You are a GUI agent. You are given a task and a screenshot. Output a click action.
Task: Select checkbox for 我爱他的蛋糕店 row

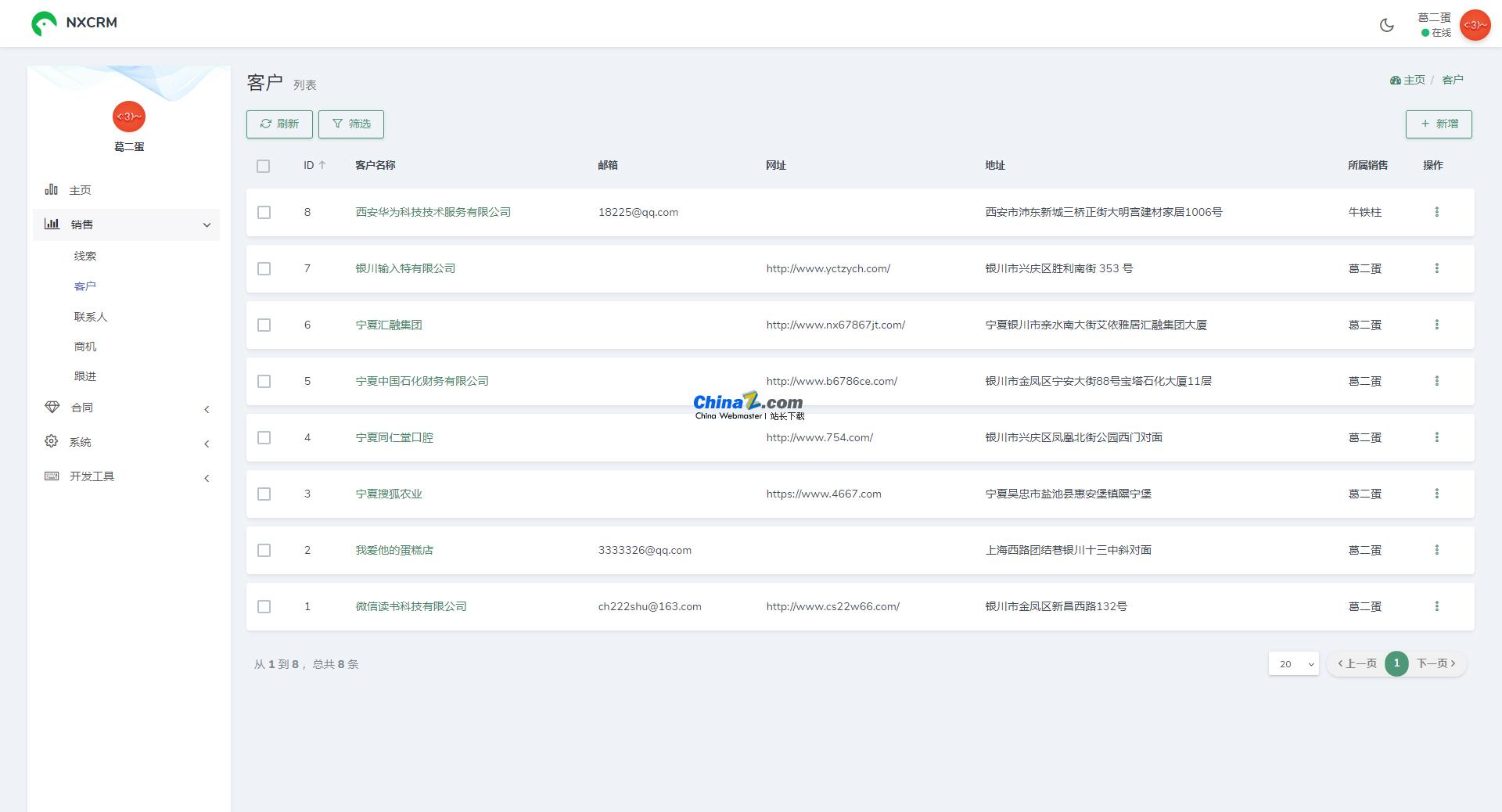tap(264, 550)
